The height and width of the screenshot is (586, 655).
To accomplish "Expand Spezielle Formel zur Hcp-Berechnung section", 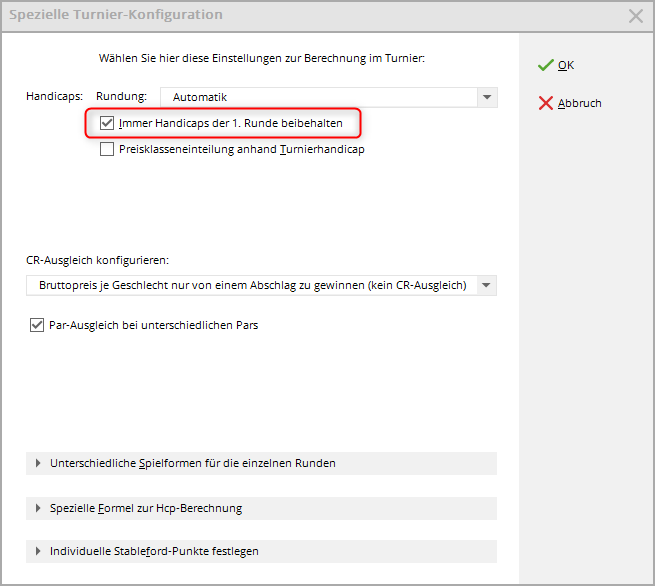I will (x=146, y=508).
